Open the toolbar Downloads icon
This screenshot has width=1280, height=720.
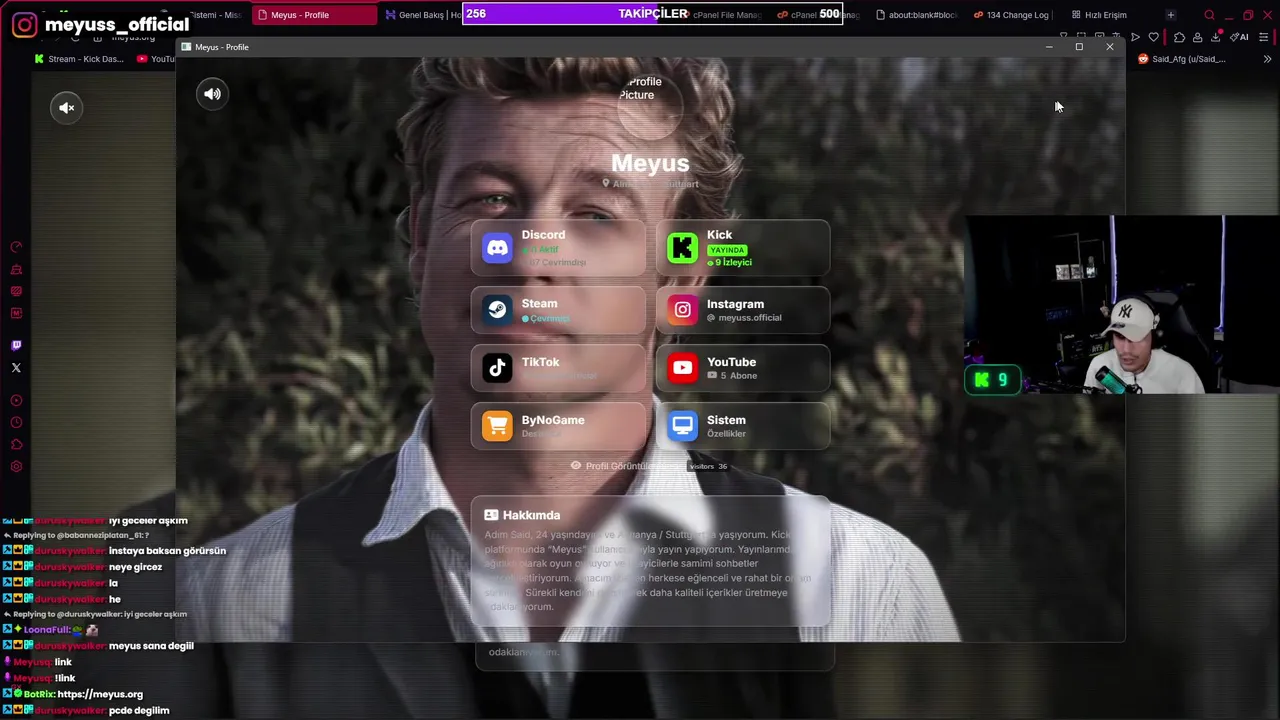tap(1216, 37)
